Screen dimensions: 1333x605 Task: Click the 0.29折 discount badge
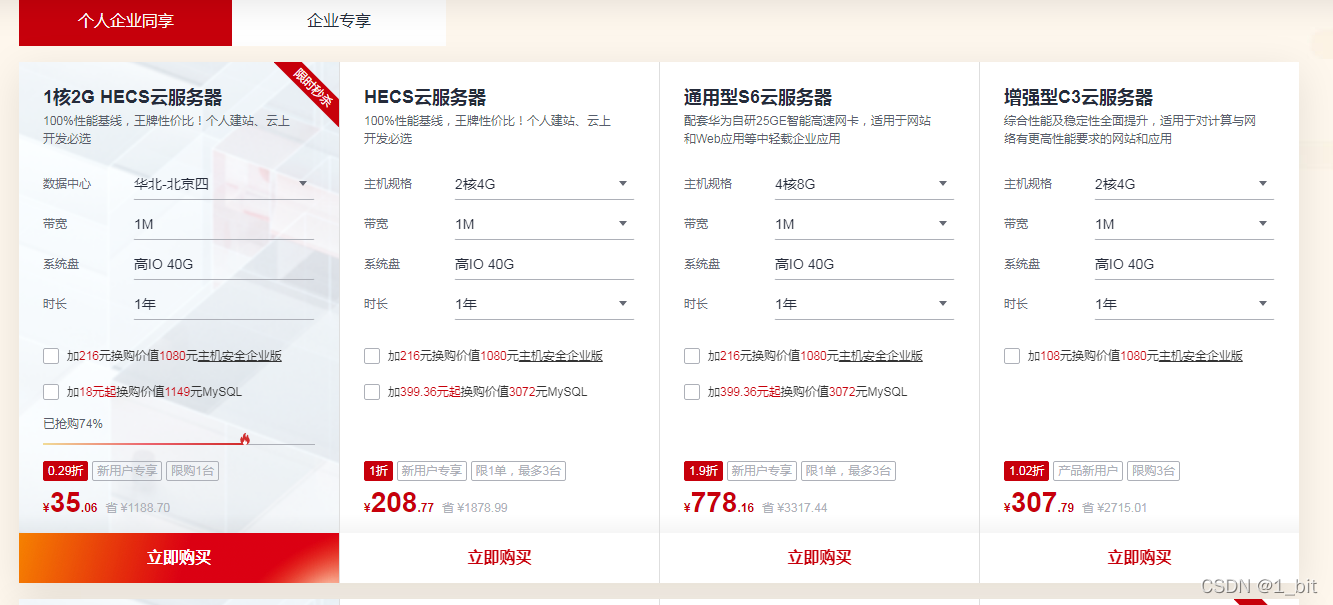pos(66,471)
